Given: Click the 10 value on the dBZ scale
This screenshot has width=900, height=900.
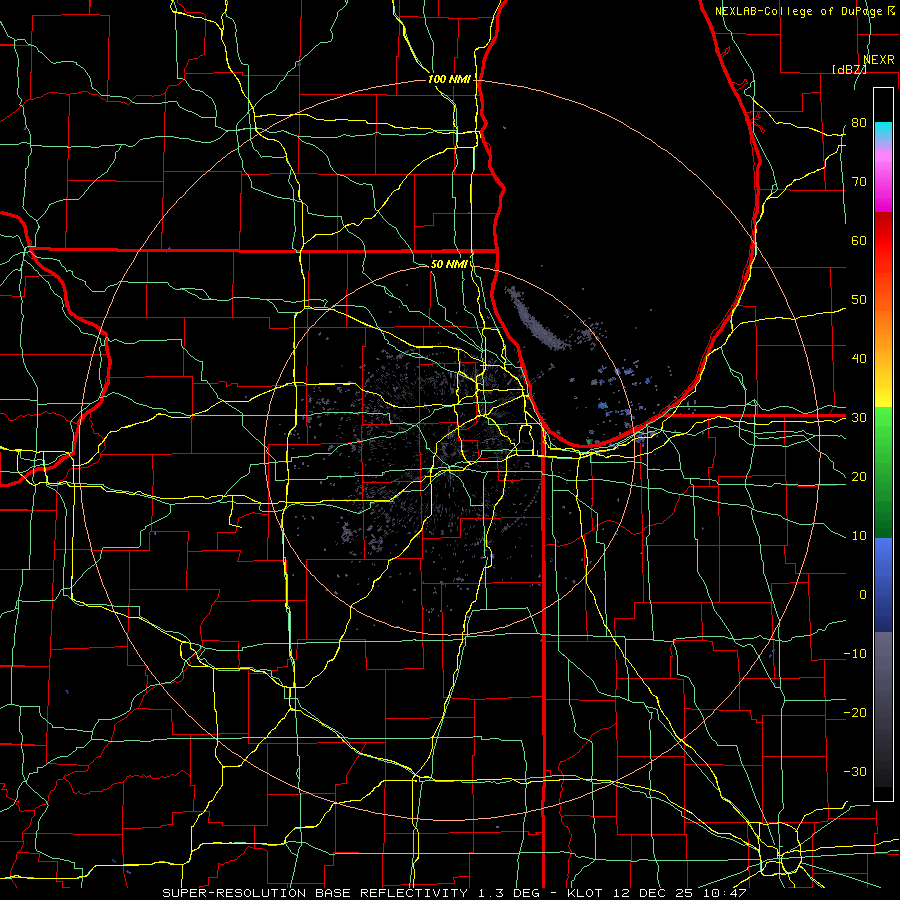Looking at the screenshot, I should pyautogui.click(x=859, y=536).
